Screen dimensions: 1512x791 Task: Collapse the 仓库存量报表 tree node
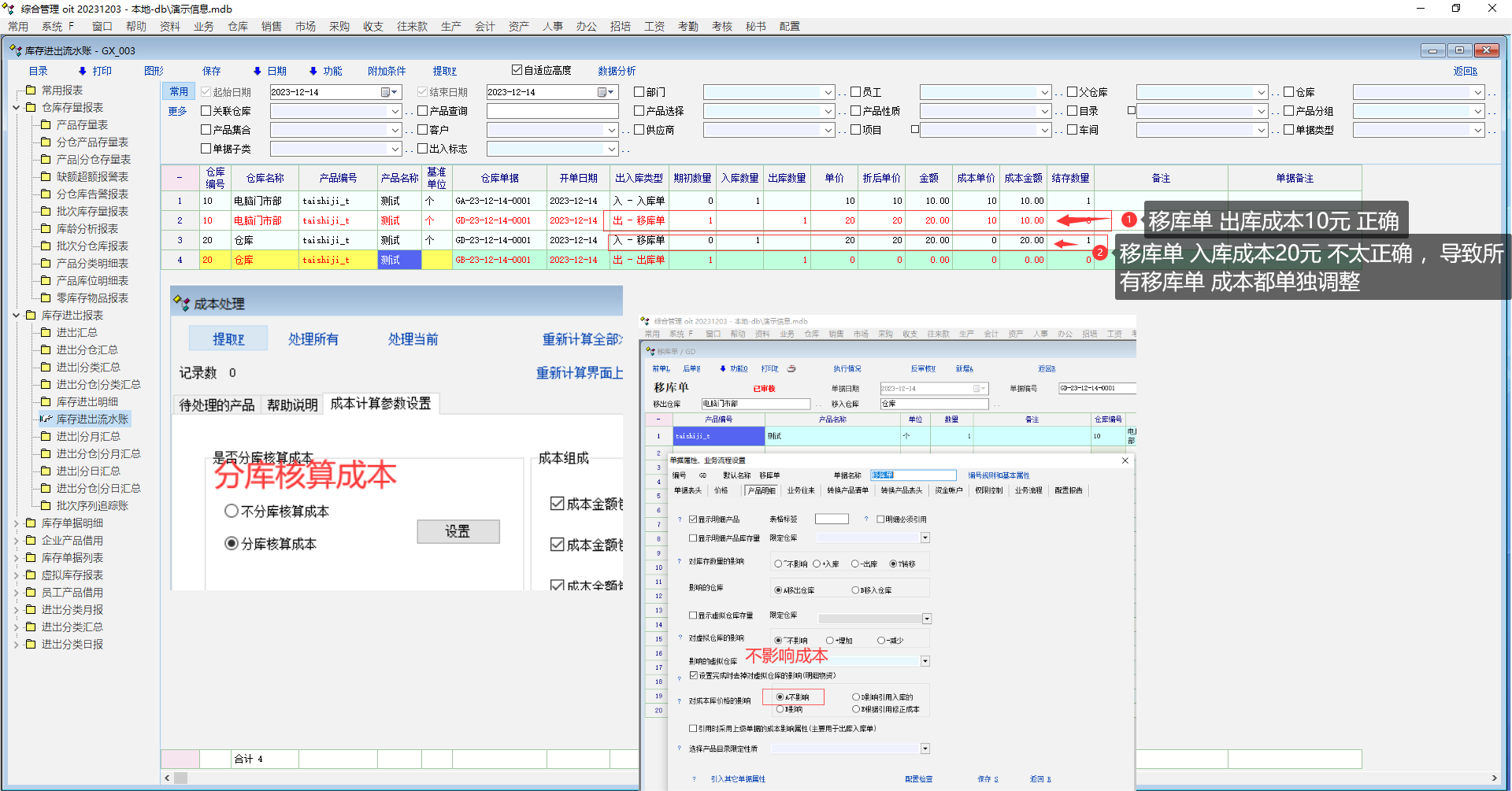click(x=16, y=107)
